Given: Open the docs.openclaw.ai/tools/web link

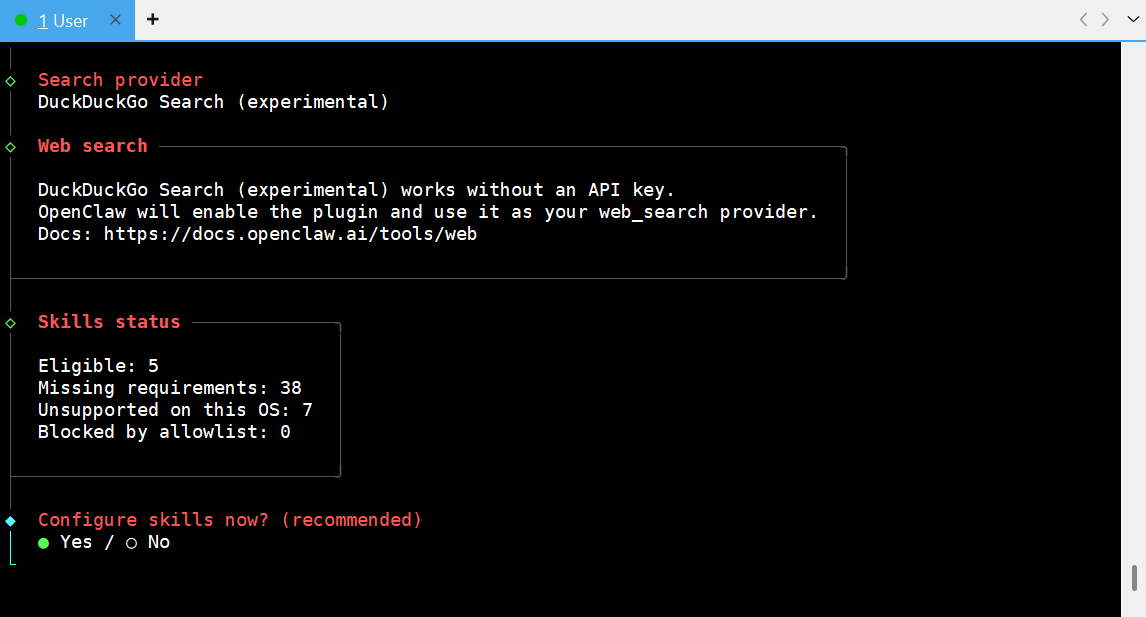Looking at the screenshot, I should (x=290, y=234).
